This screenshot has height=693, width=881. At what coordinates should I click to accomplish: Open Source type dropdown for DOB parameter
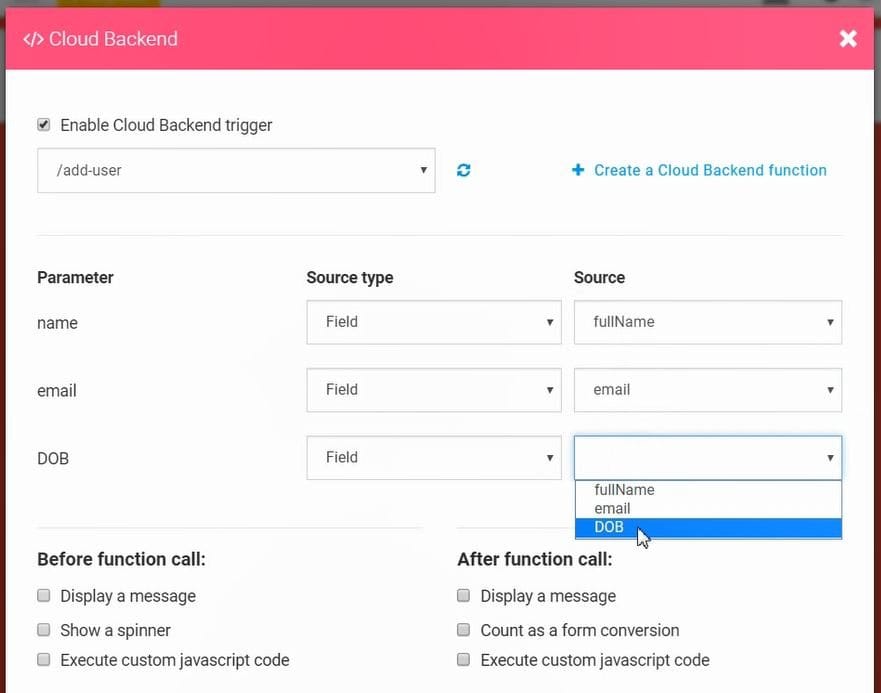(434, 458)
